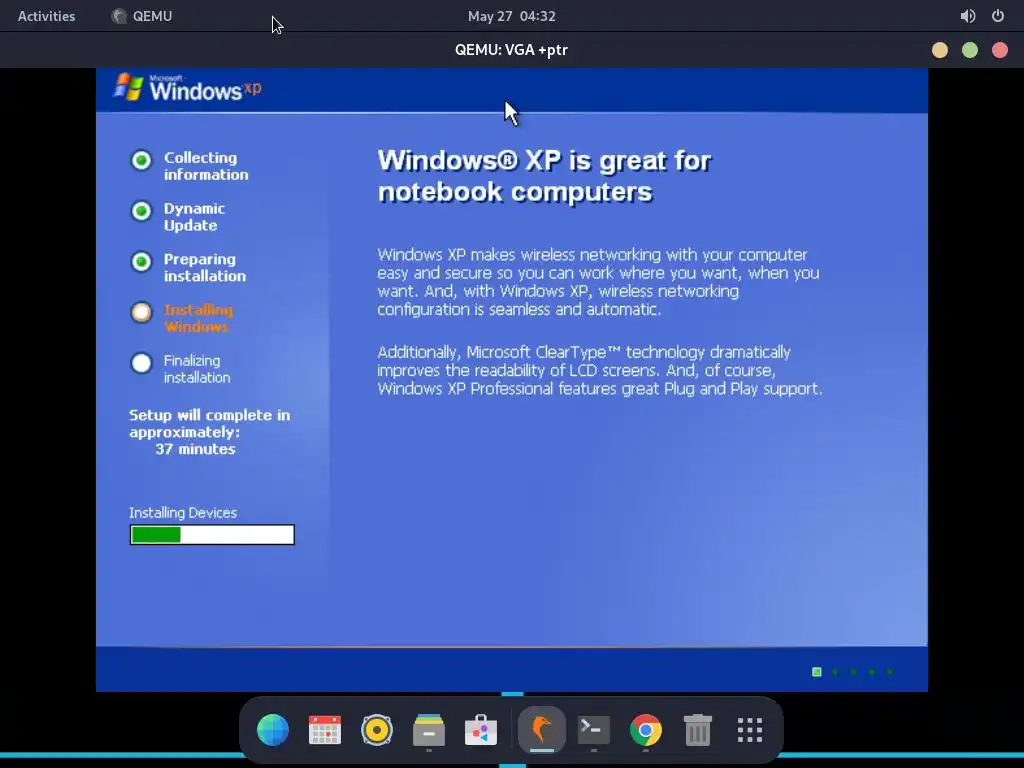Image resolution: width=1024 pixels, height=768 pixels.
Task: Open the date and time panel
Action: pos(511,16)
